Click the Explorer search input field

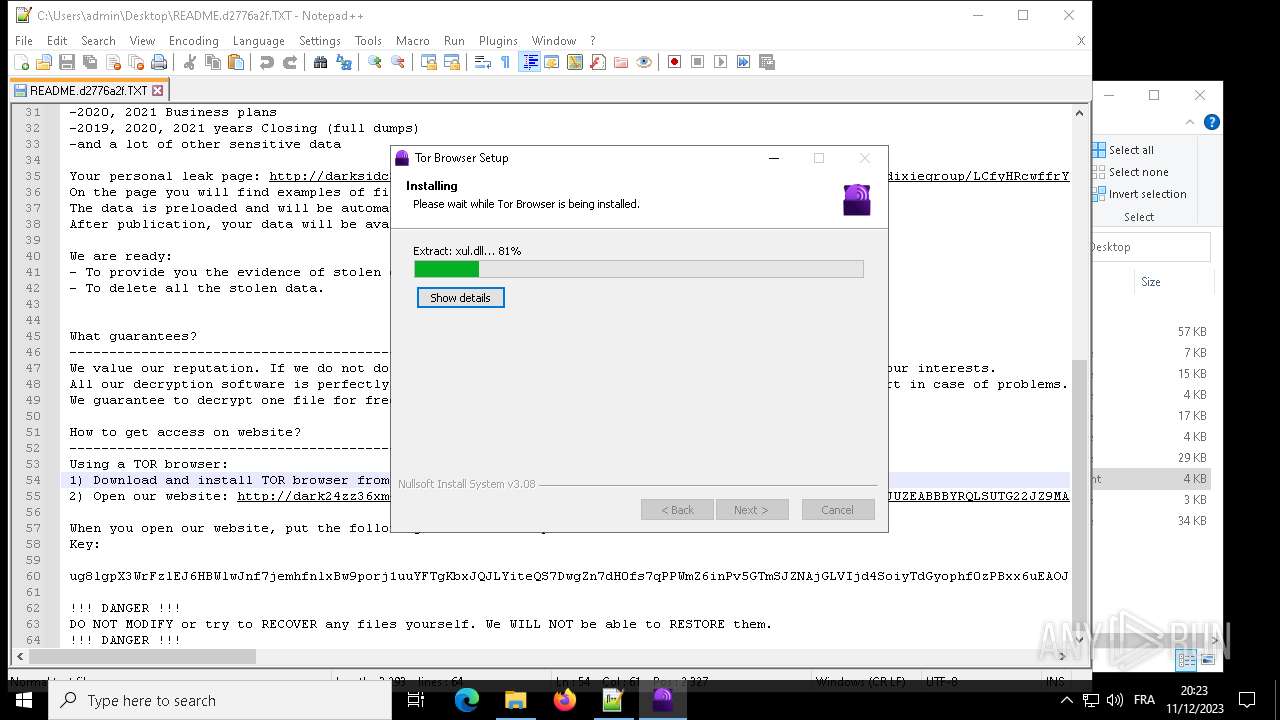pyautogui.click(x=1150, y=247)
